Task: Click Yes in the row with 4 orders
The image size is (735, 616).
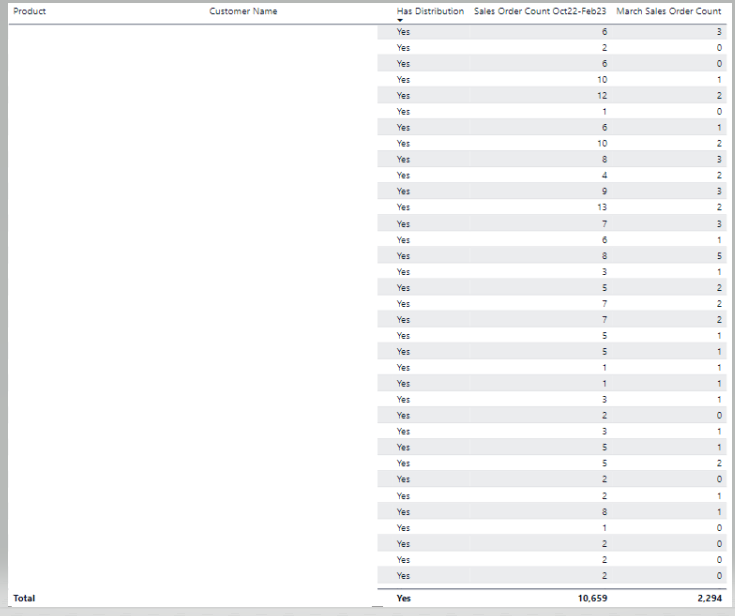Action: [403, 175]
